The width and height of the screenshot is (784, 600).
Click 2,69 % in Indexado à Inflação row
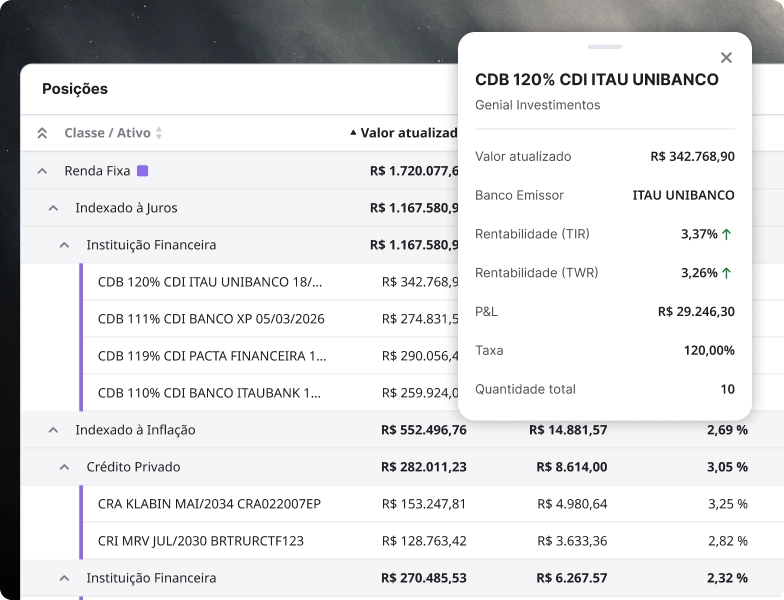[x=727, y=430]
